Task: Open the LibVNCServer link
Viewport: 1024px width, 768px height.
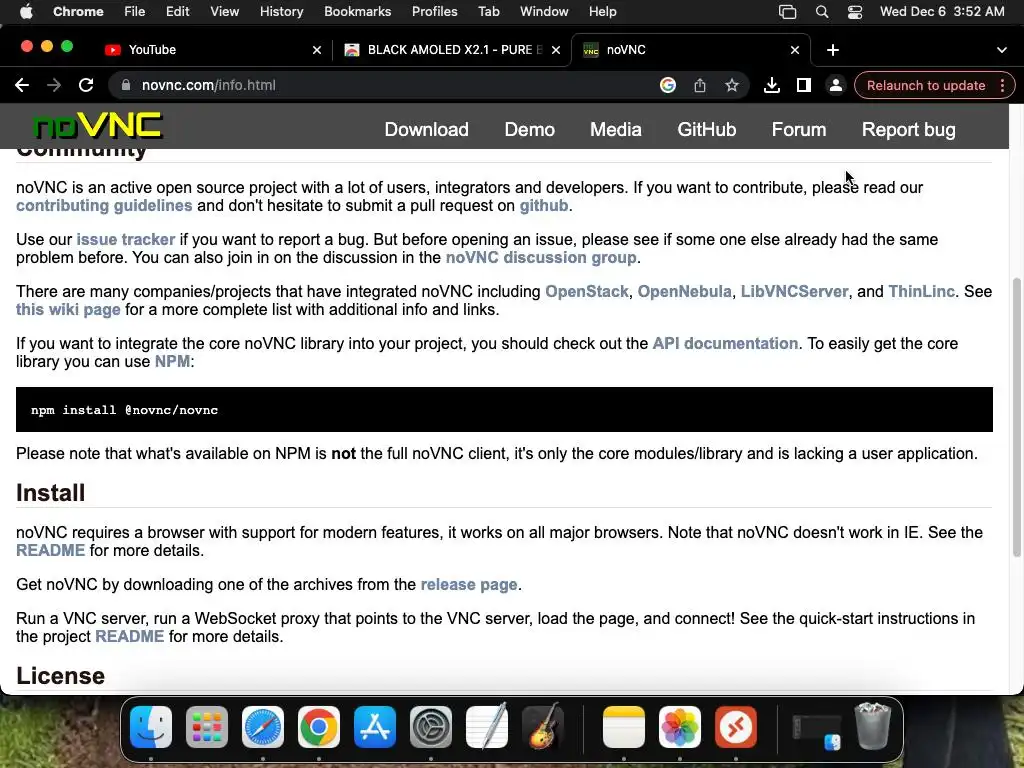Action: click(794, 291)
